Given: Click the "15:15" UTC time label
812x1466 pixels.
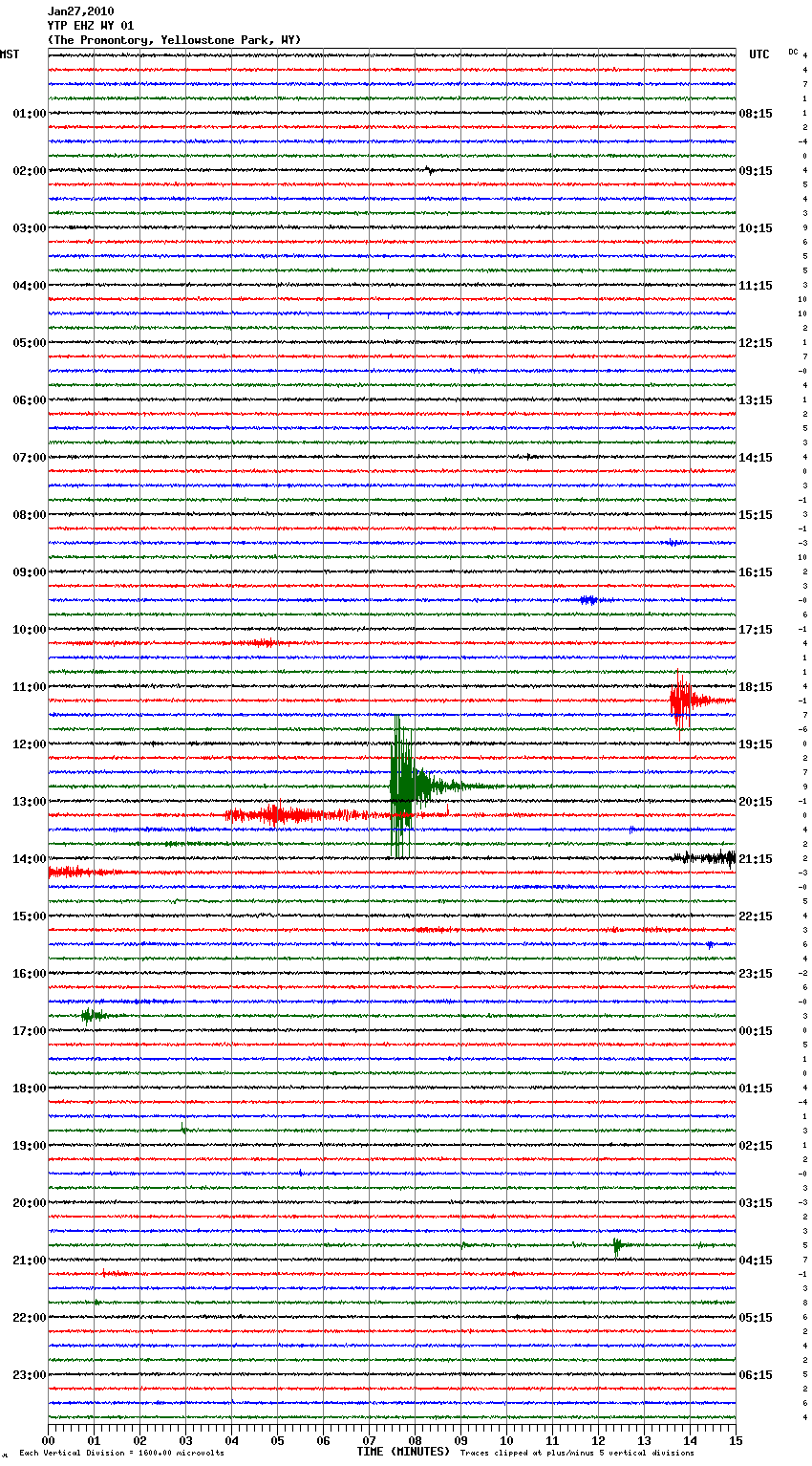Looking at the screenshot, I should (756, 515).
